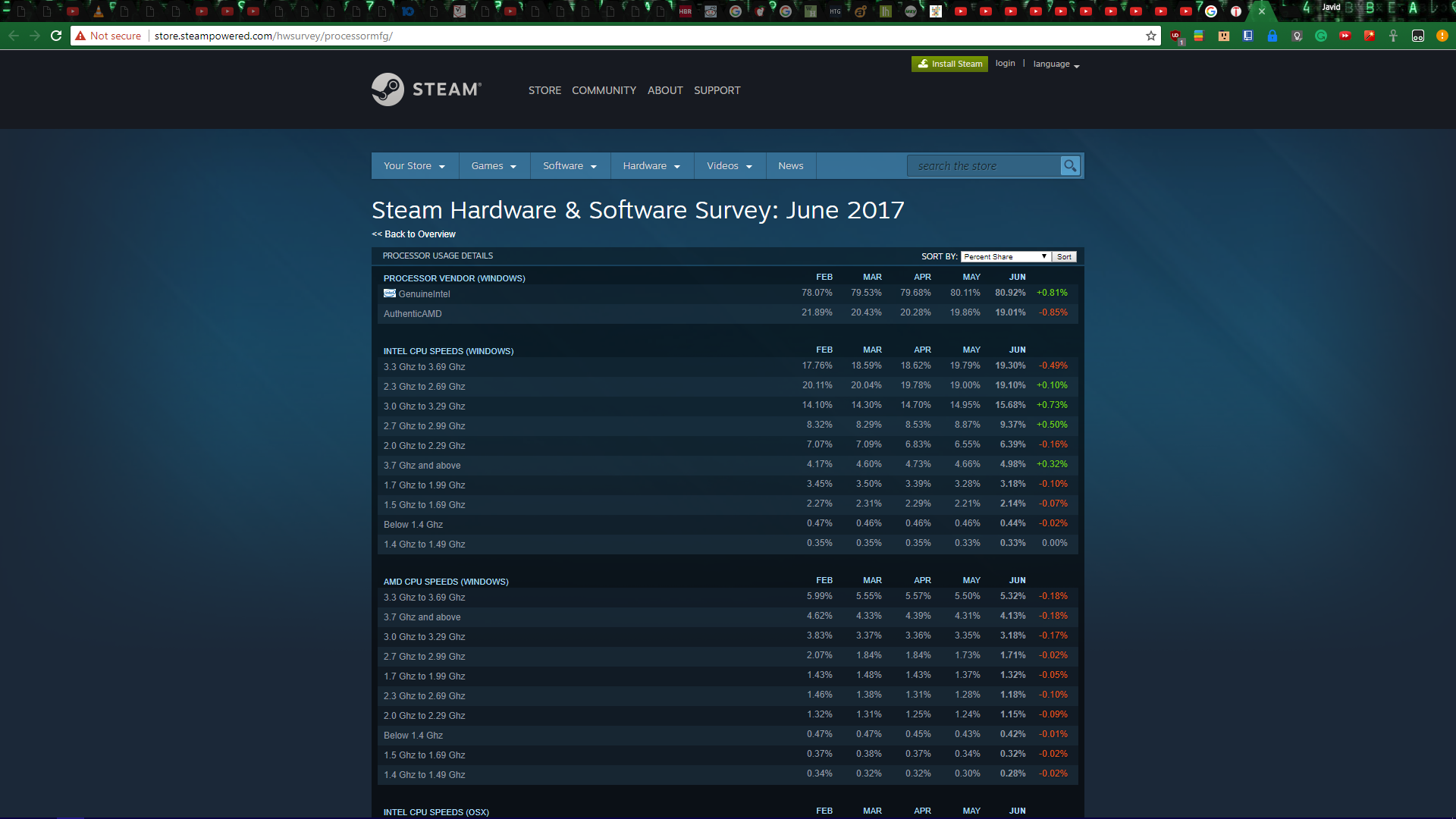Screen dimensions: 1456x819
Task: Click the 80.92% June Intel share value
Action: pos(1010,293)
